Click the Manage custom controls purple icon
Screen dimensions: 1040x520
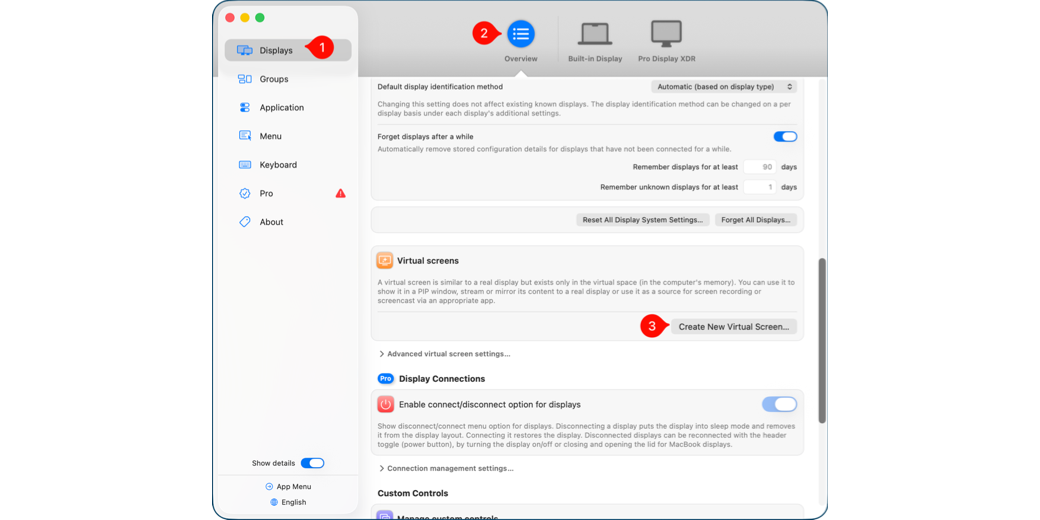click(385, 516)
